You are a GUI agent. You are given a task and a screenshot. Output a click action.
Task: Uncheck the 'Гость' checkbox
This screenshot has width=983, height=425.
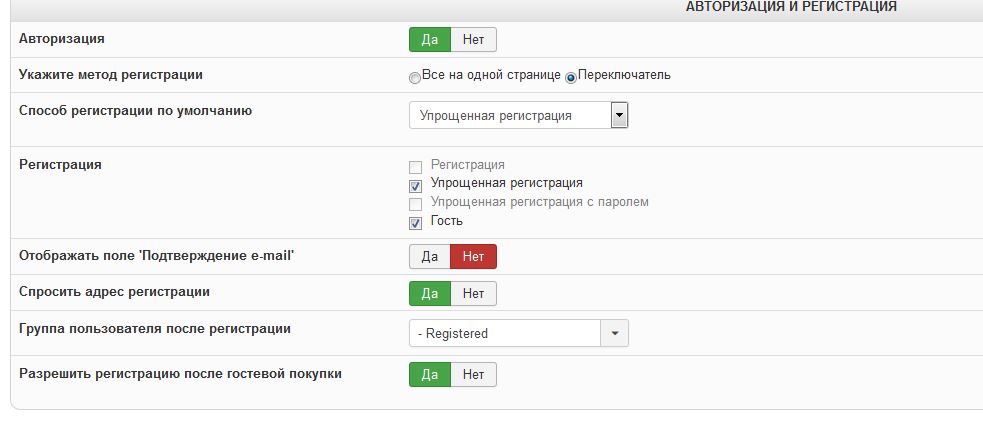pyautogui.click(x=415, y=223)
